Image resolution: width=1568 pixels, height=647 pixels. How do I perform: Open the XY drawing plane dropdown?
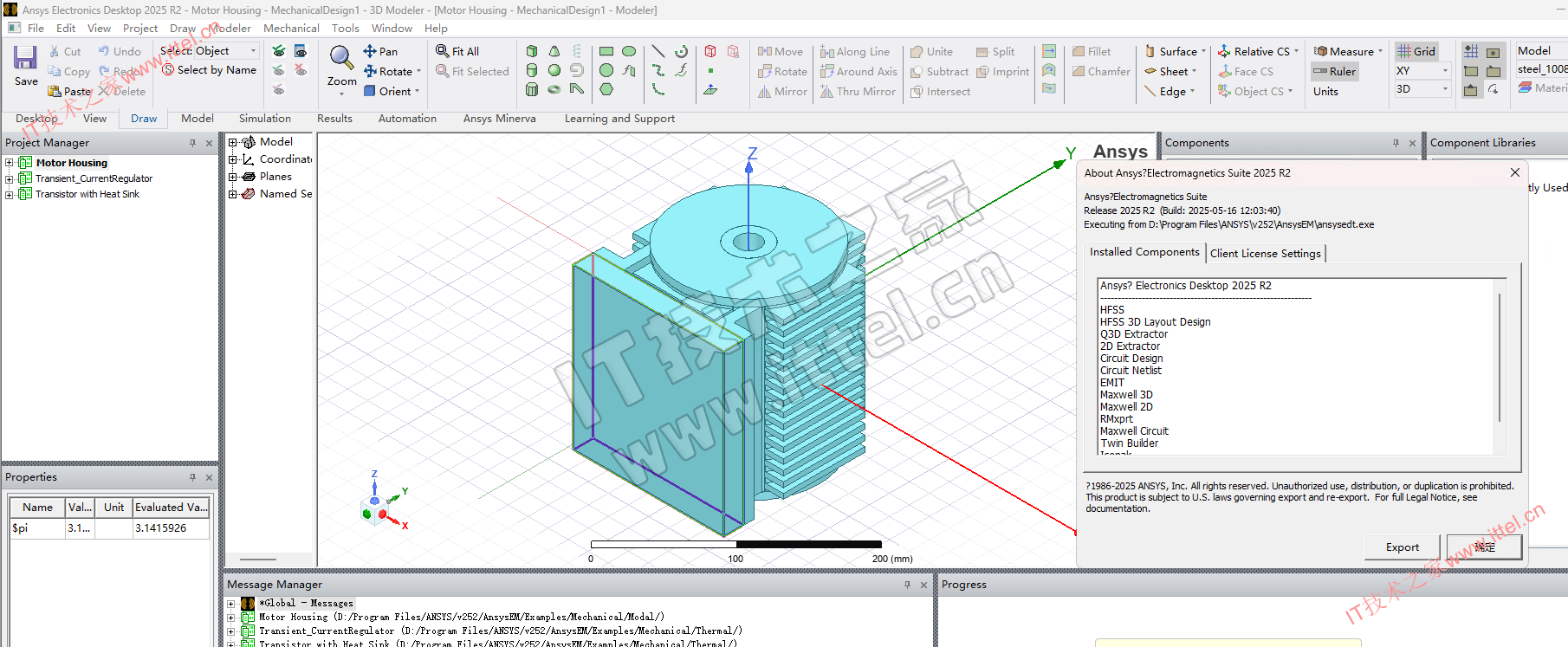point(1445,71)
